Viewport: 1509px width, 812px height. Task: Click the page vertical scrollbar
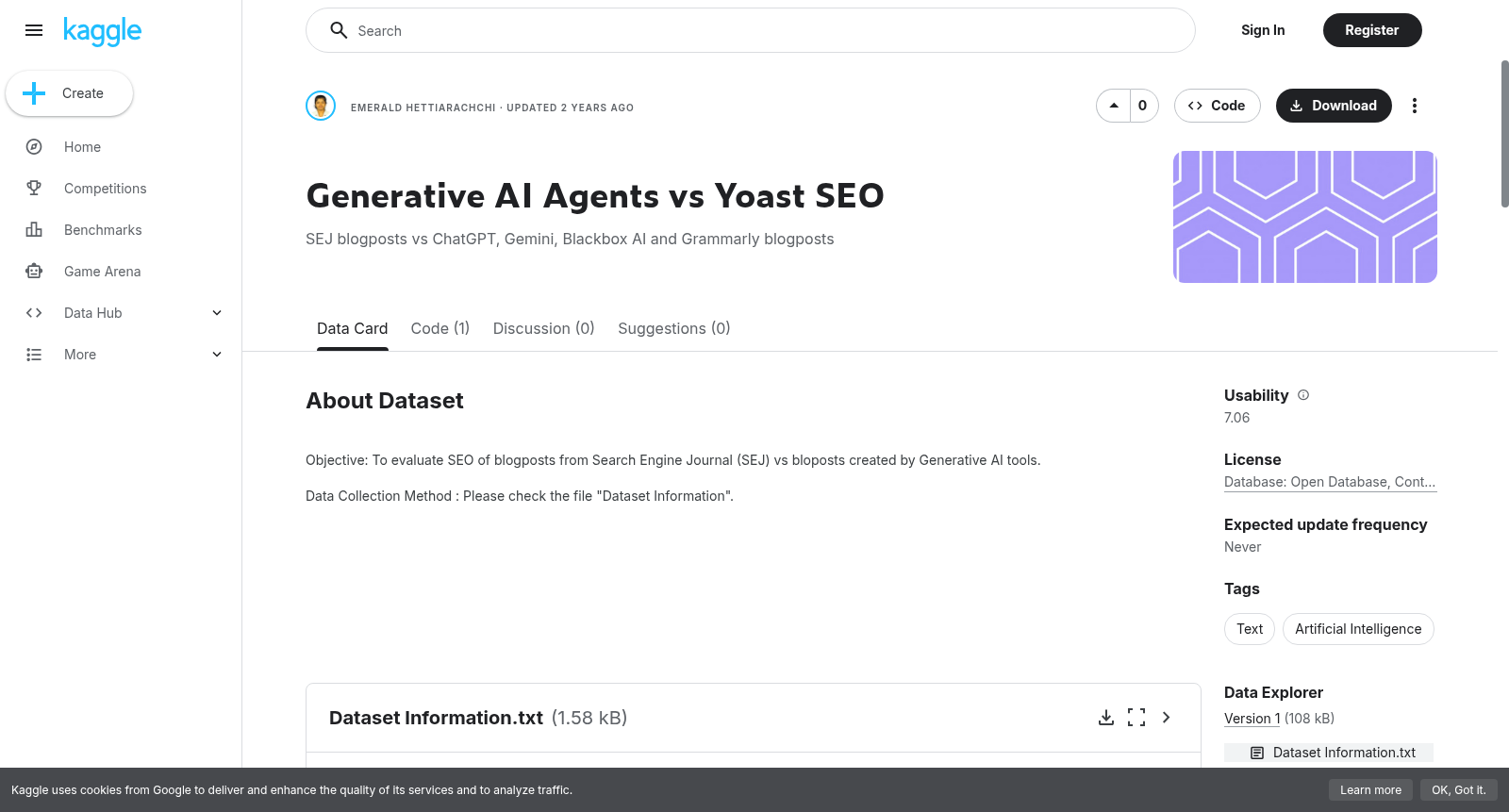point(1504,134)
